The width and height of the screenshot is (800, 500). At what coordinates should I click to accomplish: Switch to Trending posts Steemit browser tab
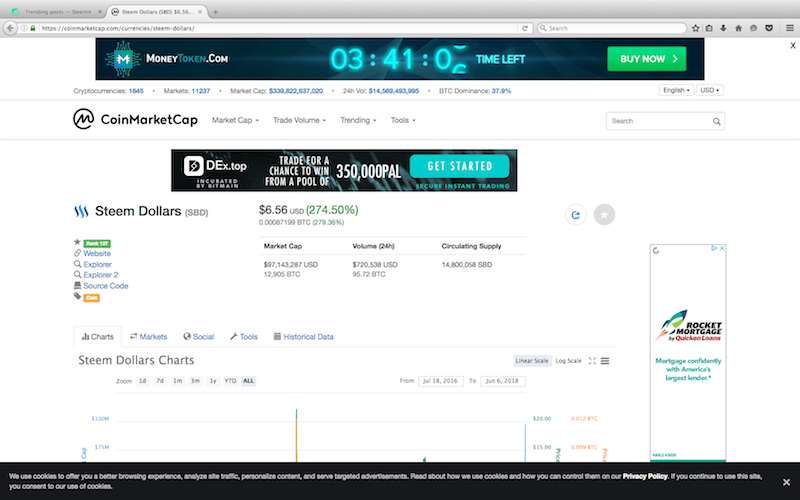coord(57,12)
